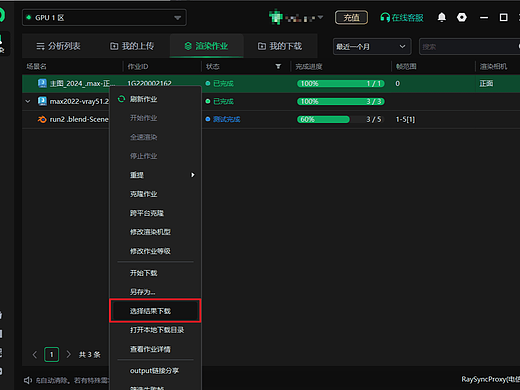Click frame range 1-5[1] cell

(x=405, y=119)
